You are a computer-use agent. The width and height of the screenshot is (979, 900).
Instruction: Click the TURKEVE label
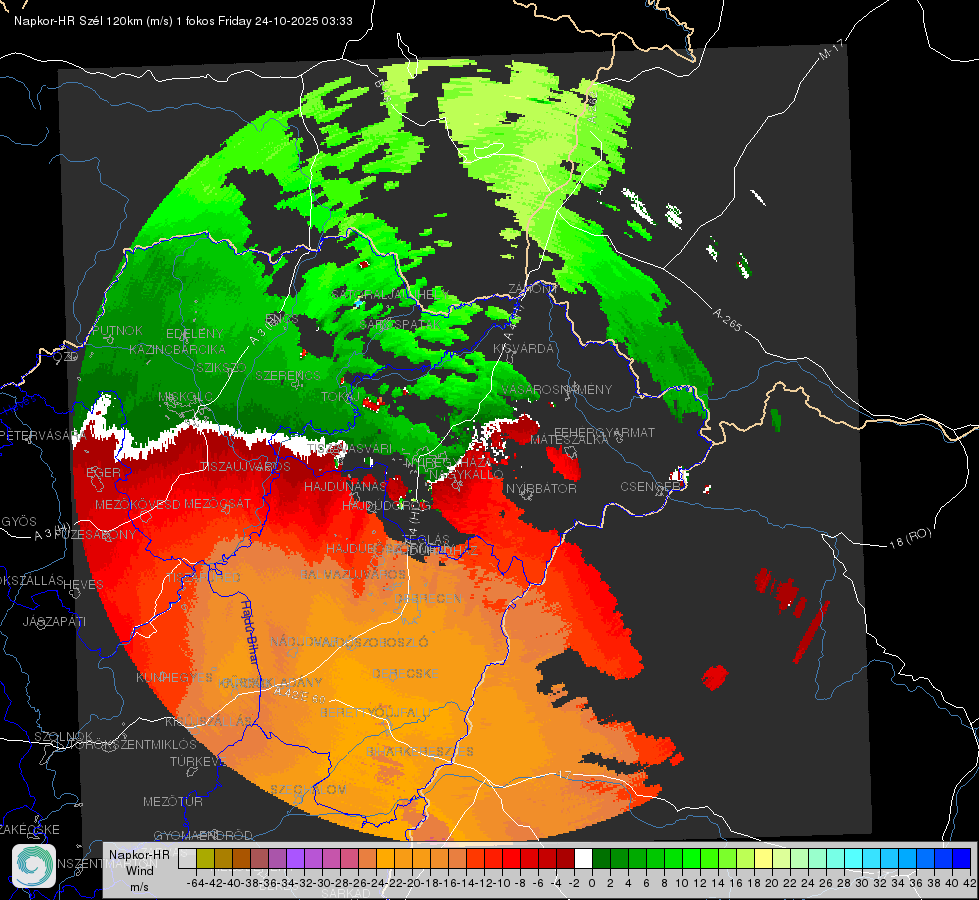(x=197, y=762)
